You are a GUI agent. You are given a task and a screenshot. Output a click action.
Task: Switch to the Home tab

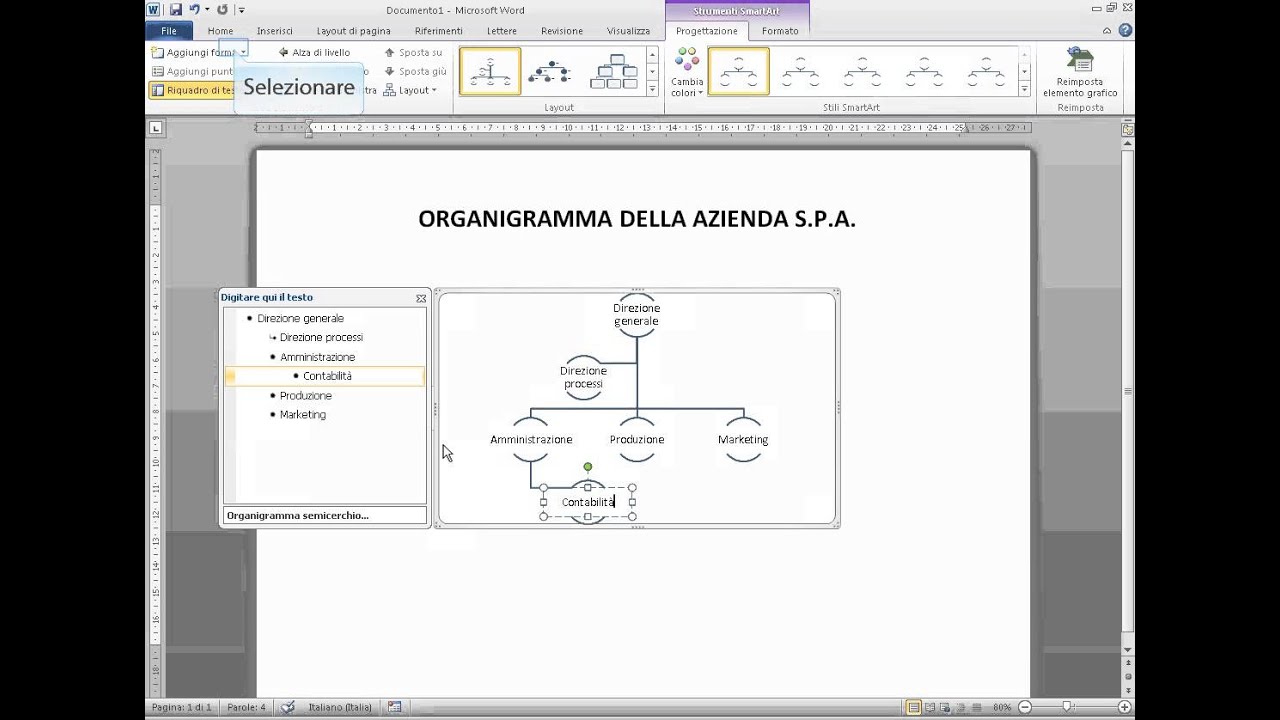220,31
